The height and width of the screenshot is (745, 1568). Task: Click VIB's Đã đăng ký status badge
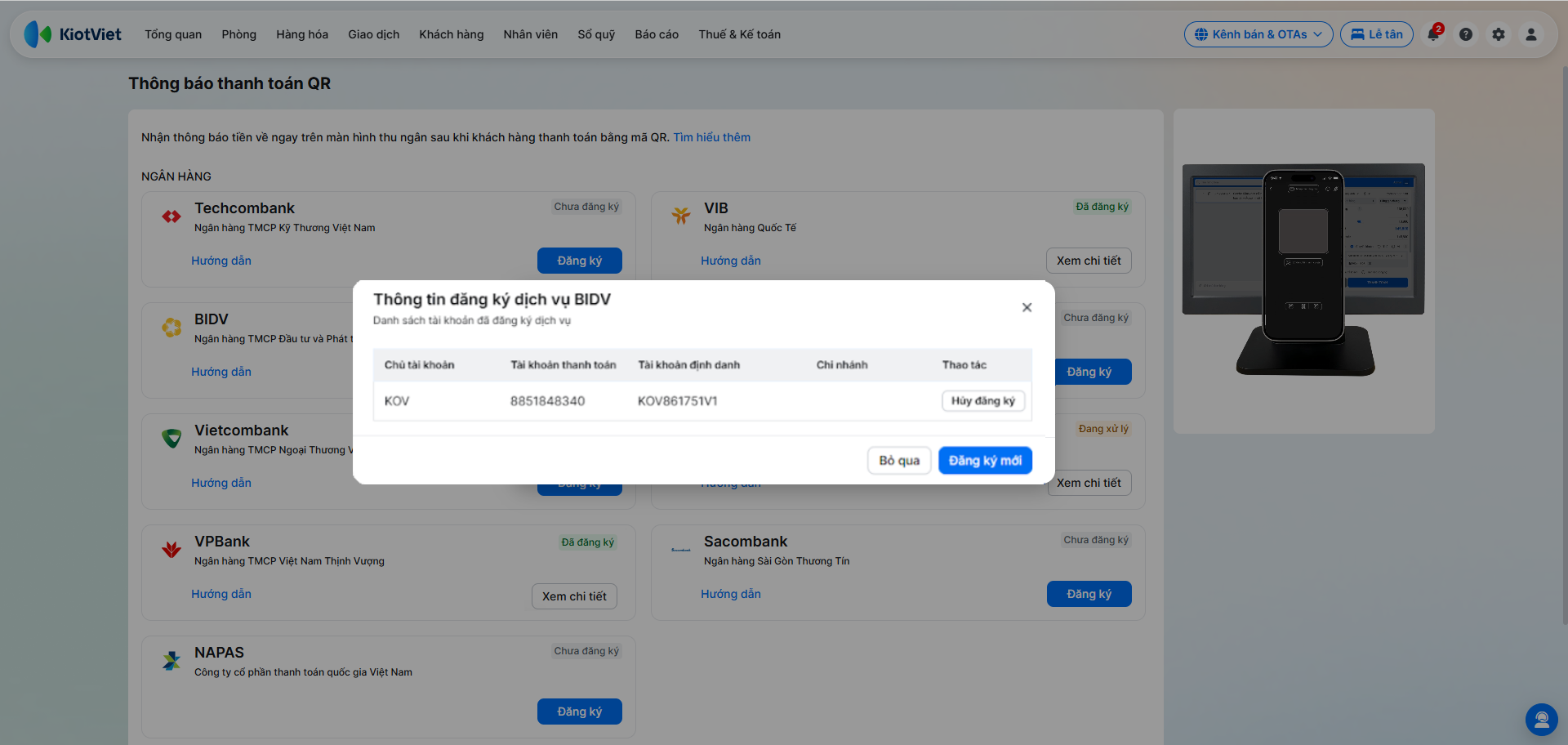coord(1102,207)
